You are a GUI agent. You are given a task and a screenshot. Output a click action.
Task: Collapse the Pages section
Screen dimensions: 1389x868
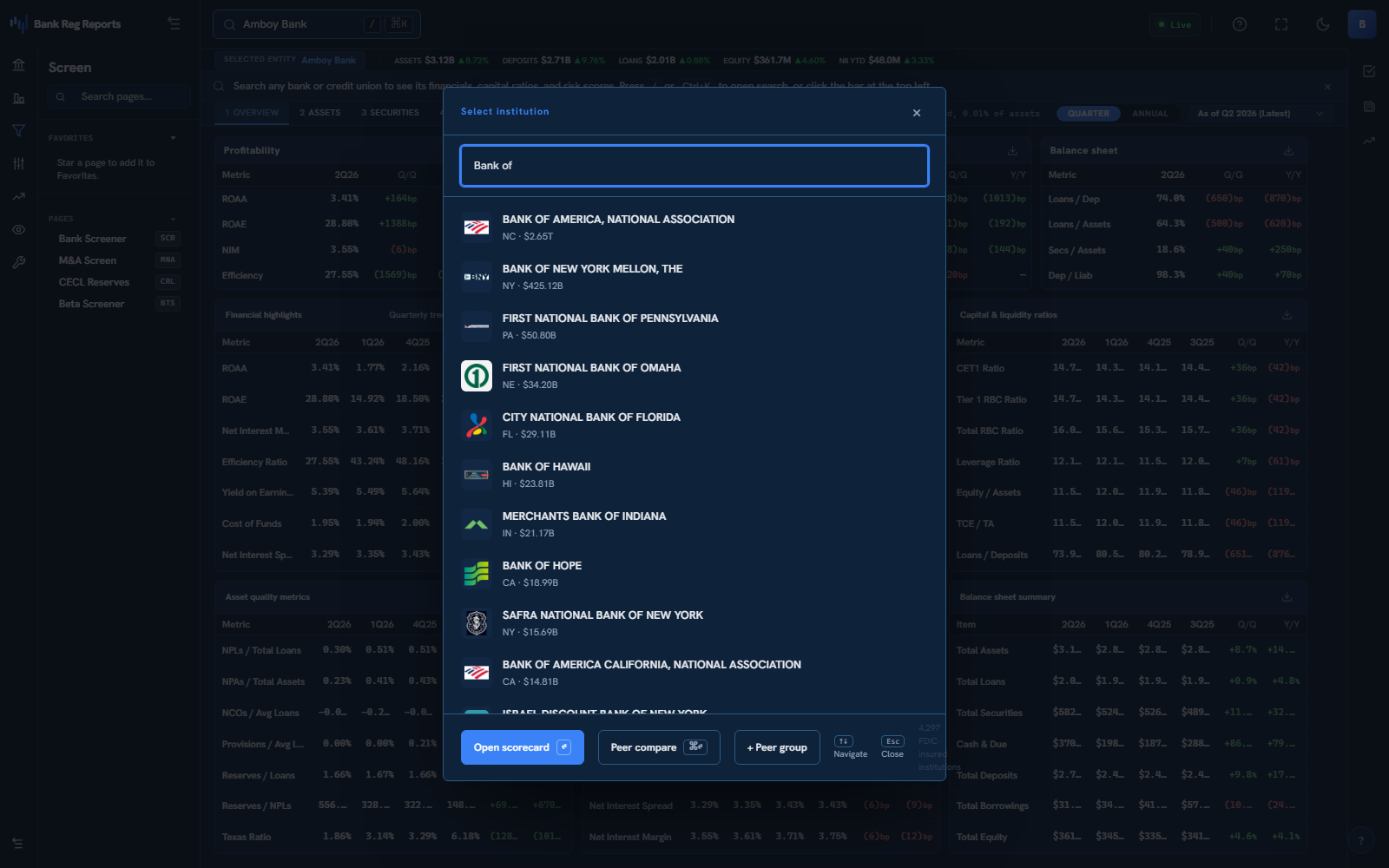(x=173, y=219)
